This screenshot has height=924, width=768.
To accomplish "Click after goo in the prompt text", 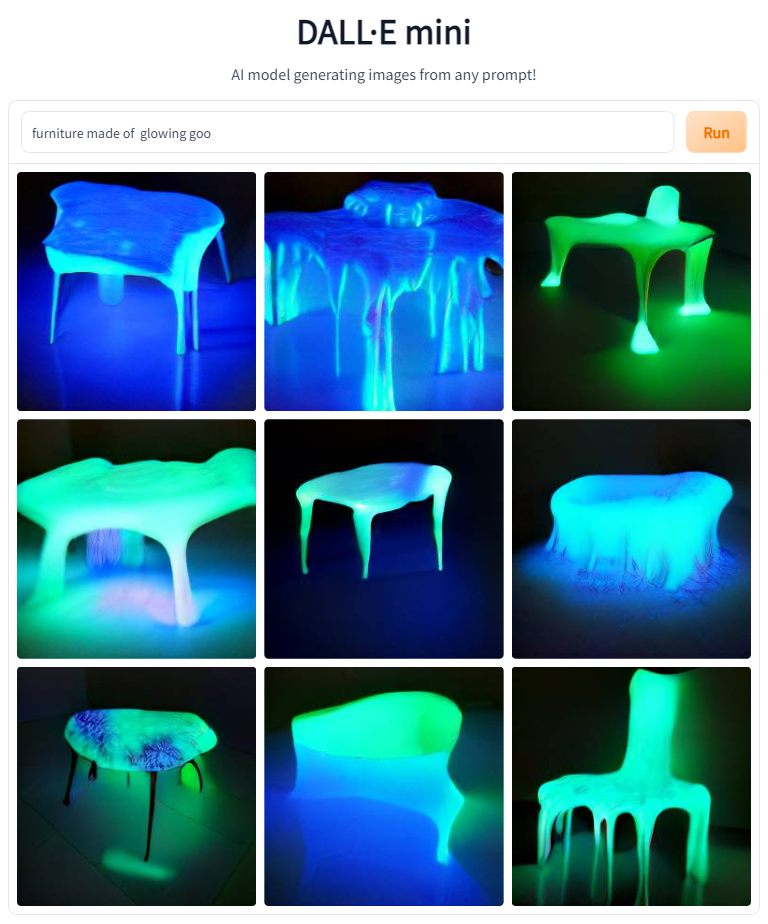I will [x=212, y=133].
